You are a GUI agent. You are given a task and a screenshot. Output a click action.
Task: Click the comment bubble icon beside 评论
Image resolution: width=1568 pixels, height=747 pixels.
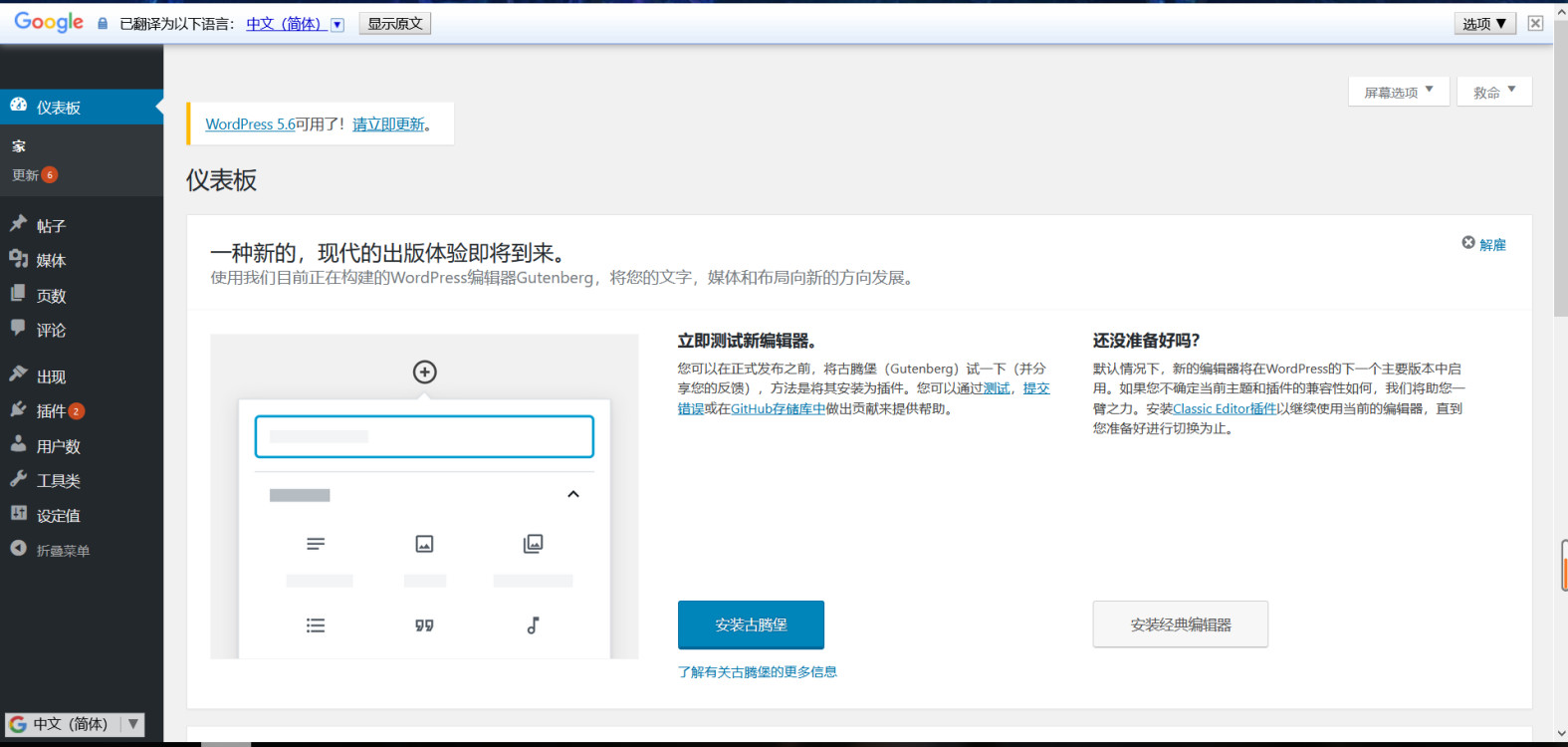point(18,328)
